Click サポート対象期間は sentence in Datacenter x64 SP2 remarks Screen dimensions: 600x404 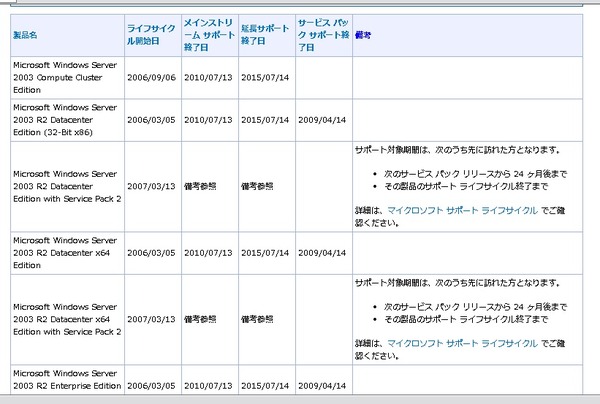[x=458, y=283]
